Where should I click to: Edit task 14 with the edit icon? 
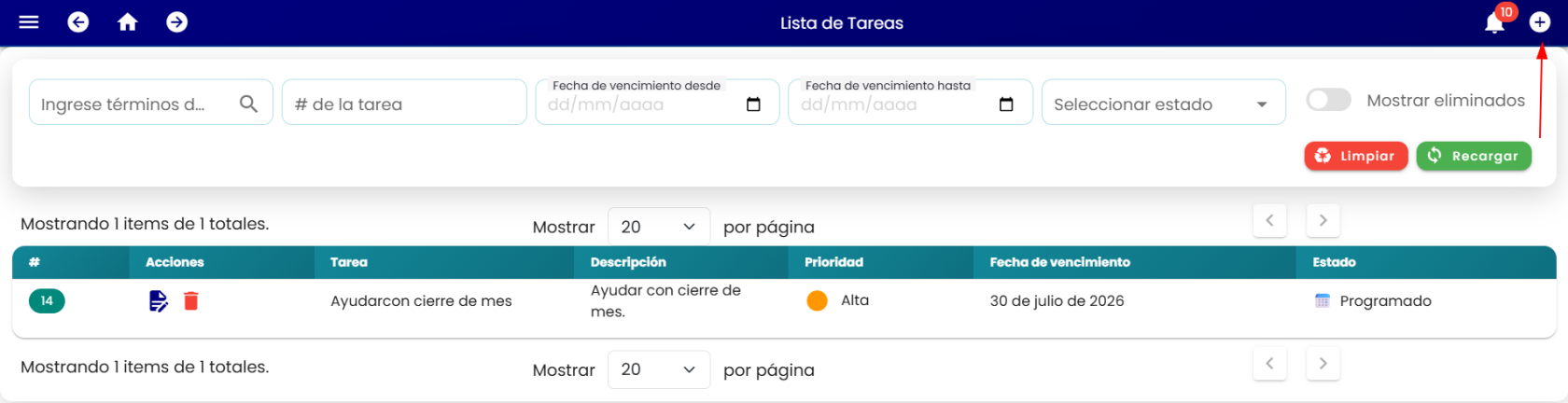click(159, 300)
